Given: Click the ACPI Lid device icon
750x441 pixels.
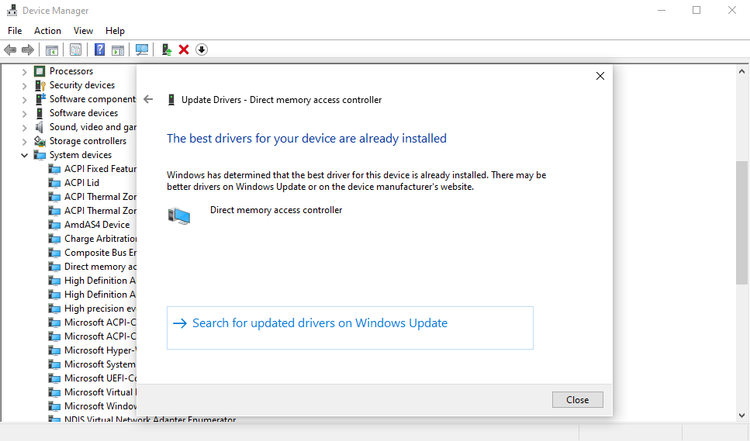Looking at the screenshot, I should (55, 183).
